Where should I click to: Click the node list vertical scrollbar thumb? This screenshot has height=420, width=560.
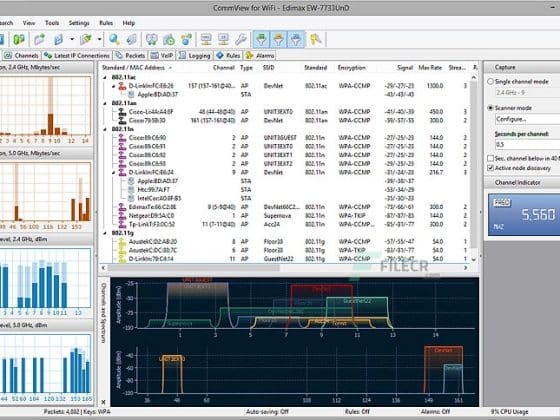pyautogui.click(x=474, y=164)
